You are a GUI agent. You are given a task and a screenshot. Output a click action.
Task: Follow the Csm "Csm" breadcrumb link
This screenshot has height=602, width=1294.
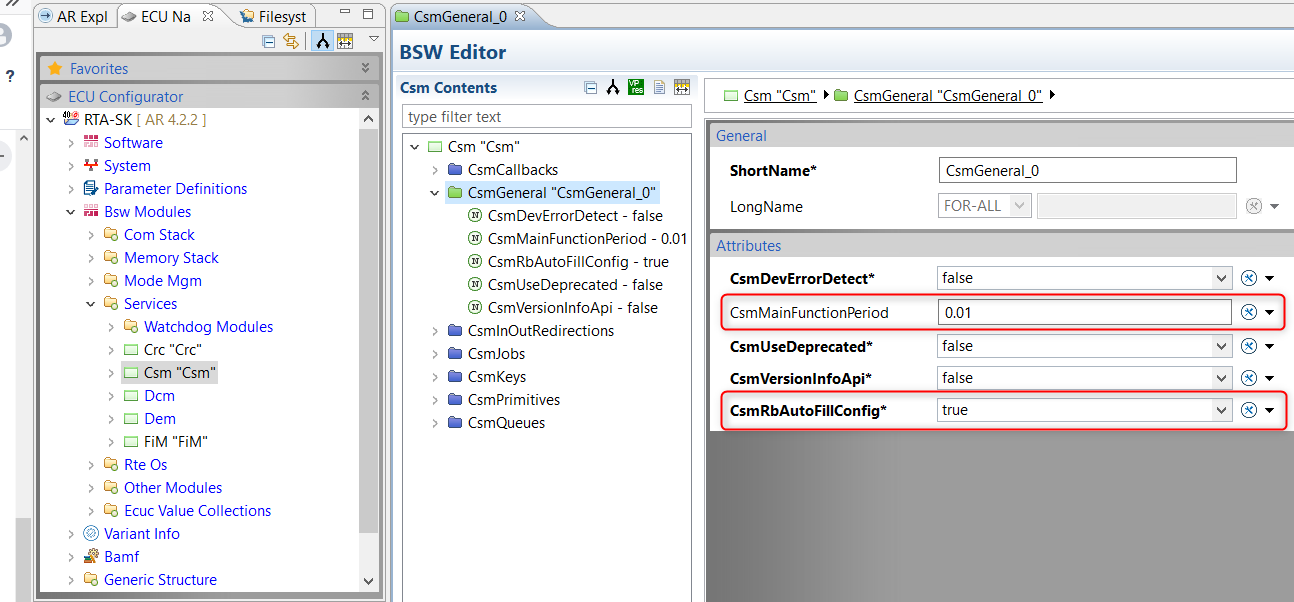780,96
